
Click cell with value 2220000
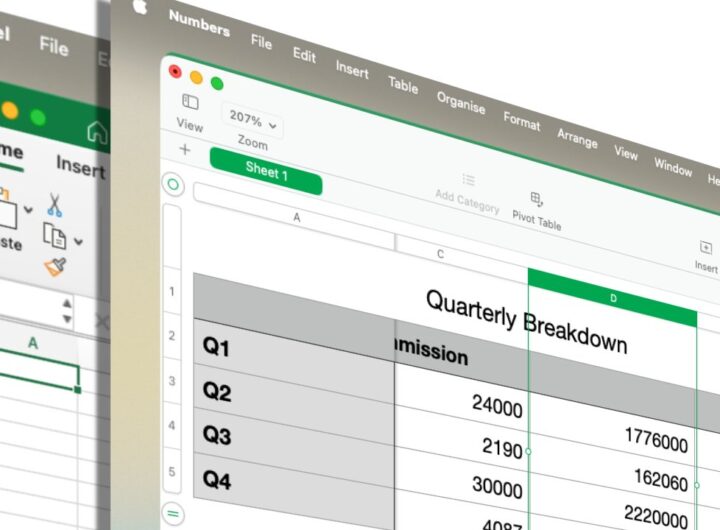(x=613, y=507)
